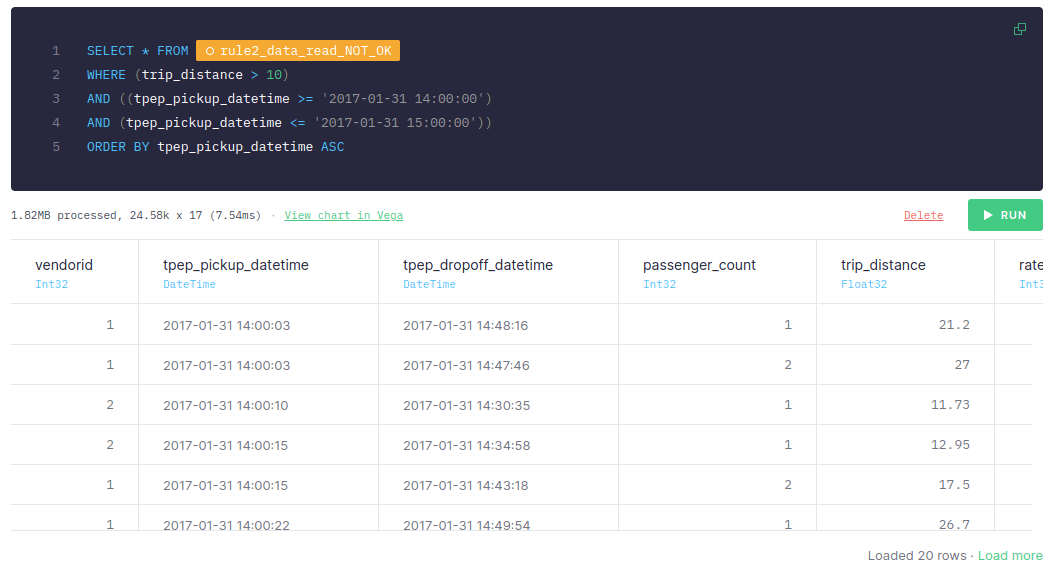This screenshot has height=574, width=1059.
Task: Open the View chart in Vega link
Action: click(343, 215)
